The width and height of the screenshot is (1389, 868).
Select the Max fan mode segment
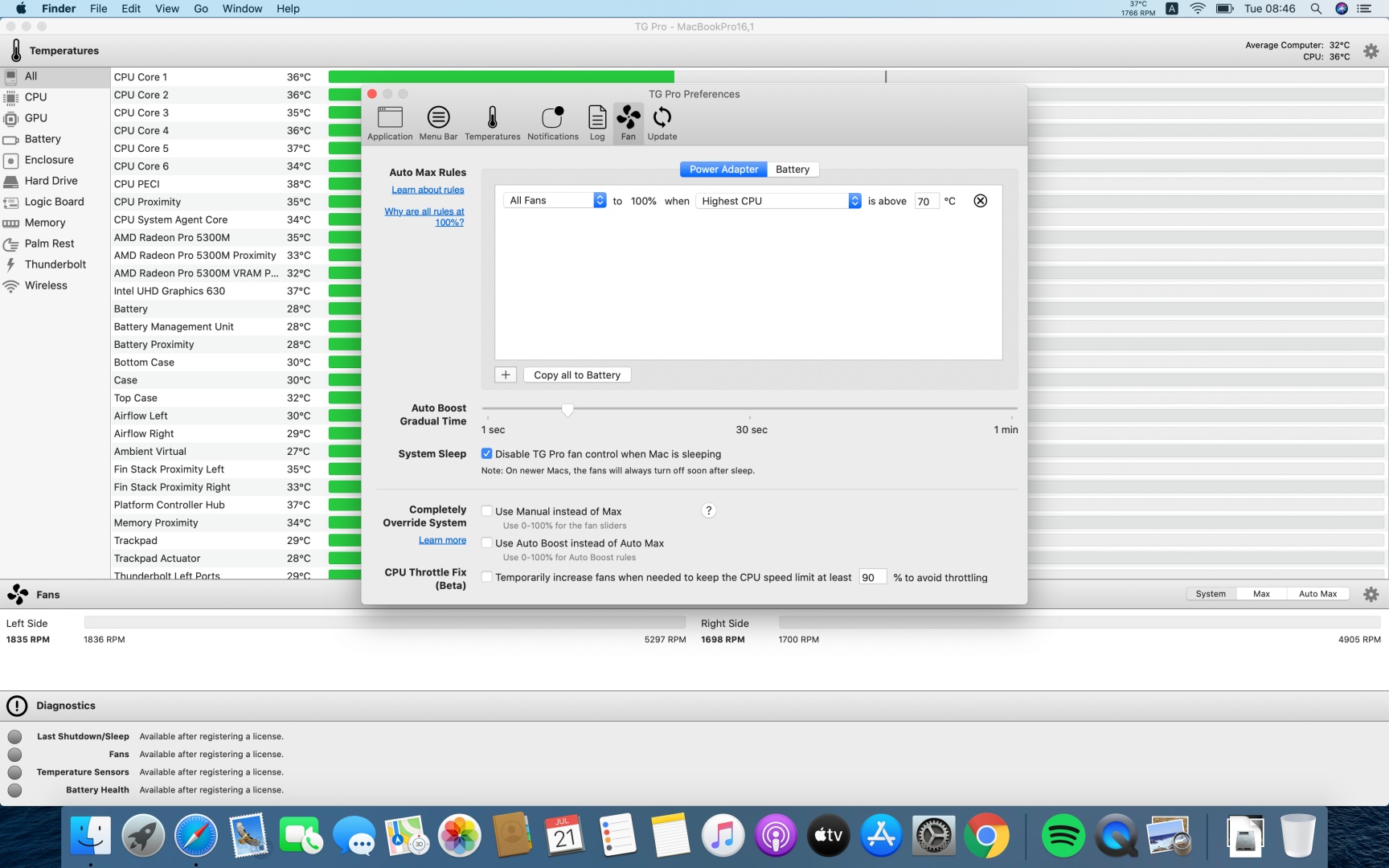1261,594
